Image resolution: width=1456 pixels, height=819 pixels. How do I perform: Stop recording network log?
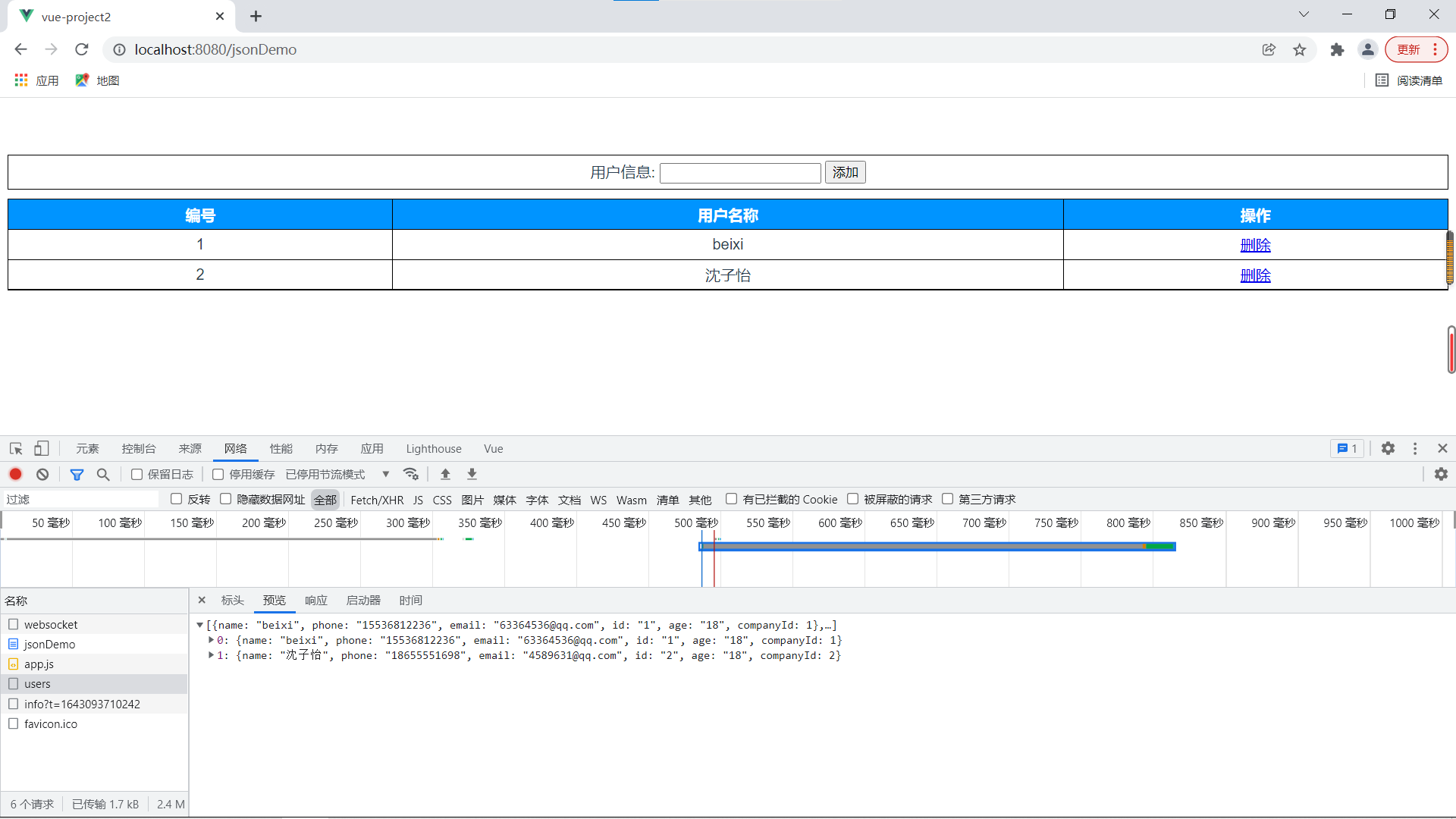coord(15,474)
